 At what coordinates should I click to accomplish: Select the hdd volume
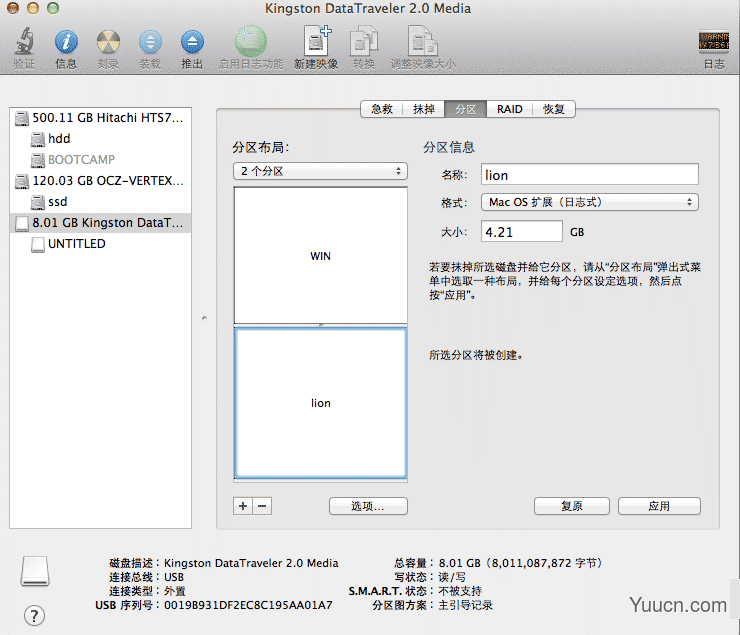point(100,139)
